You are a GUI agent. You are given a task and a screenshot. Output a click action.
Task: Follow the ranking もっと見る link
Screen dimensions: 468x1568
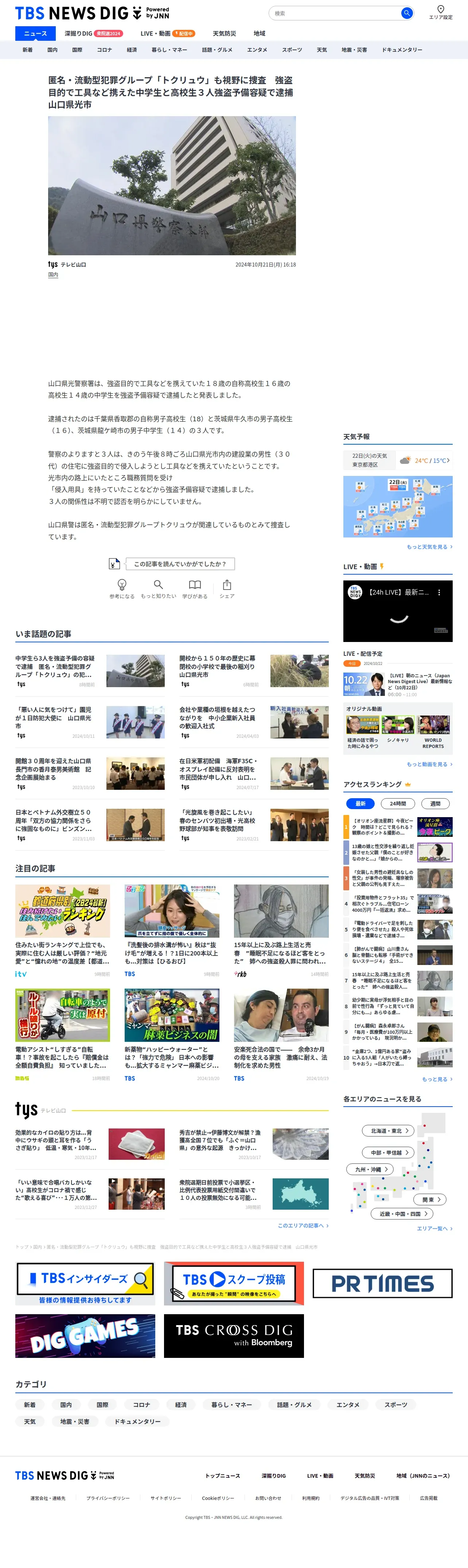[437, 1079]
